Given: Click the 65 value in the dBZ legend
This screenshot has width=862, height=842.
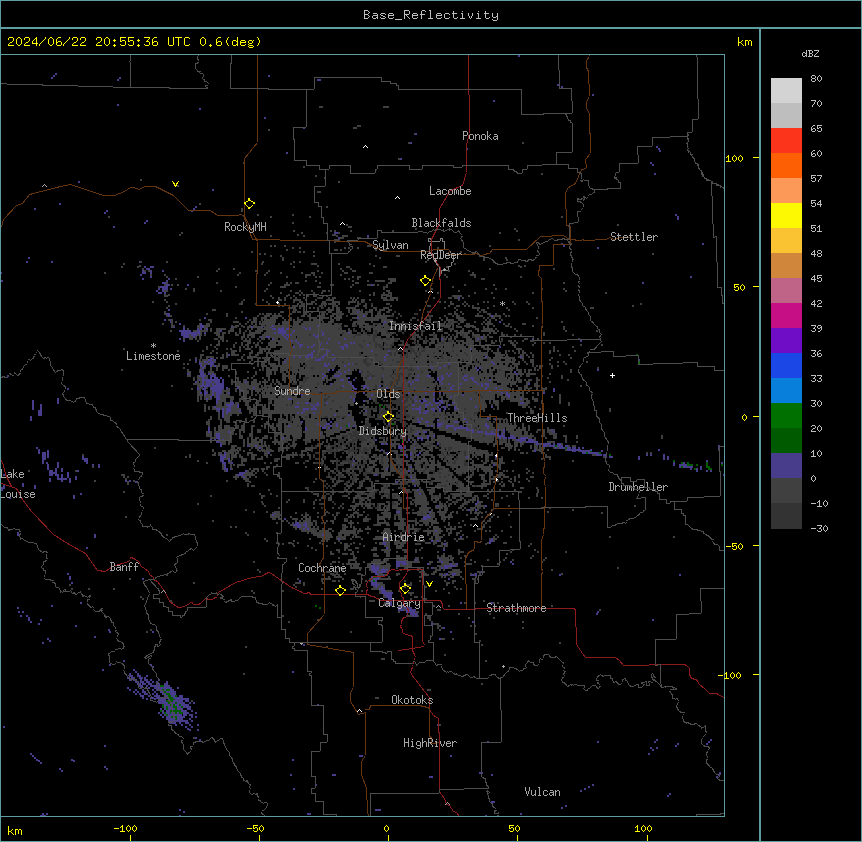Looking at the screenshot, I should pyautogui.click(x=816, y=128).
